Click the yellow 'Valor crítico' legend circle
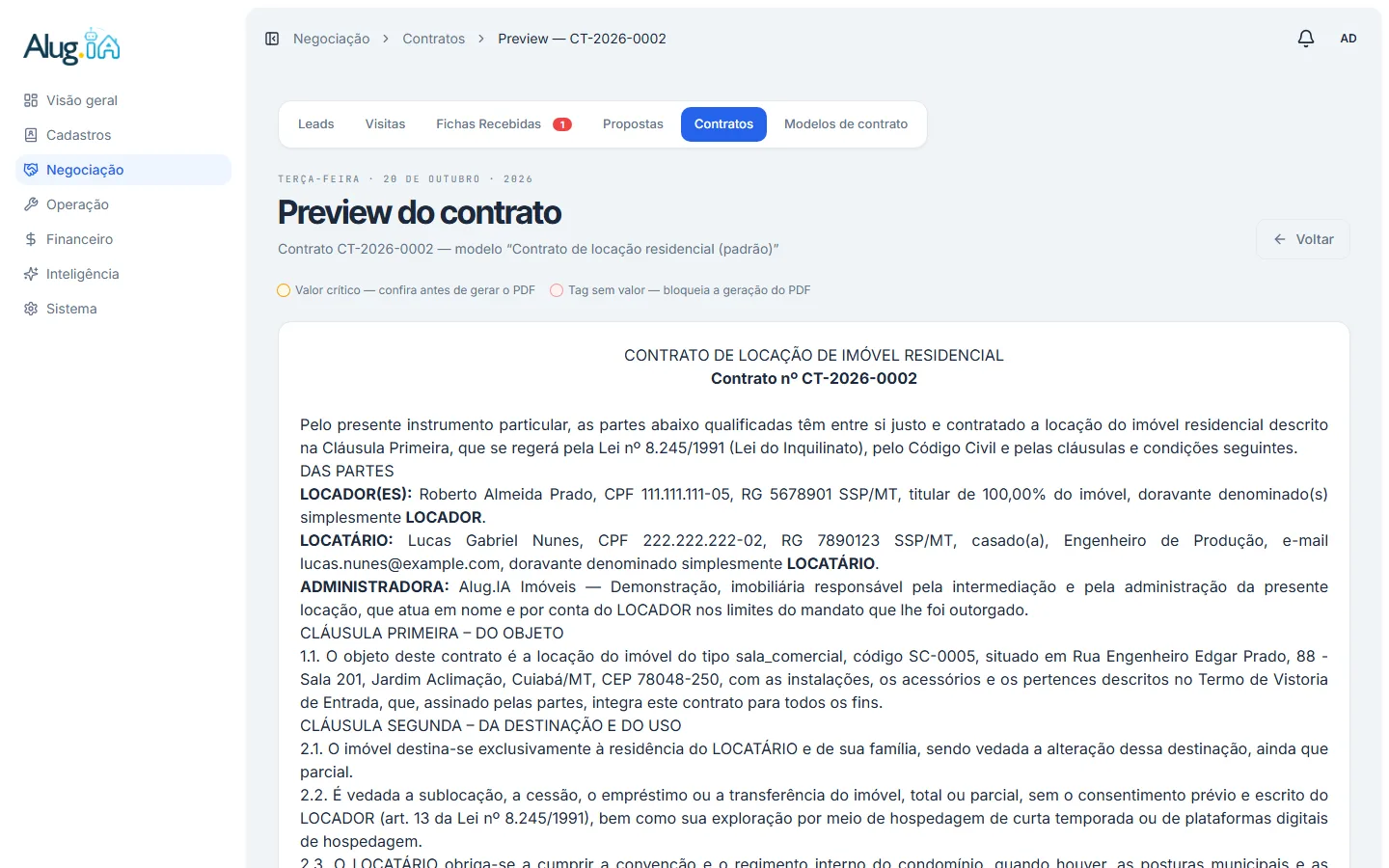Image resolution: width=1389 pixels, height=868 pixels. [284, 290]
